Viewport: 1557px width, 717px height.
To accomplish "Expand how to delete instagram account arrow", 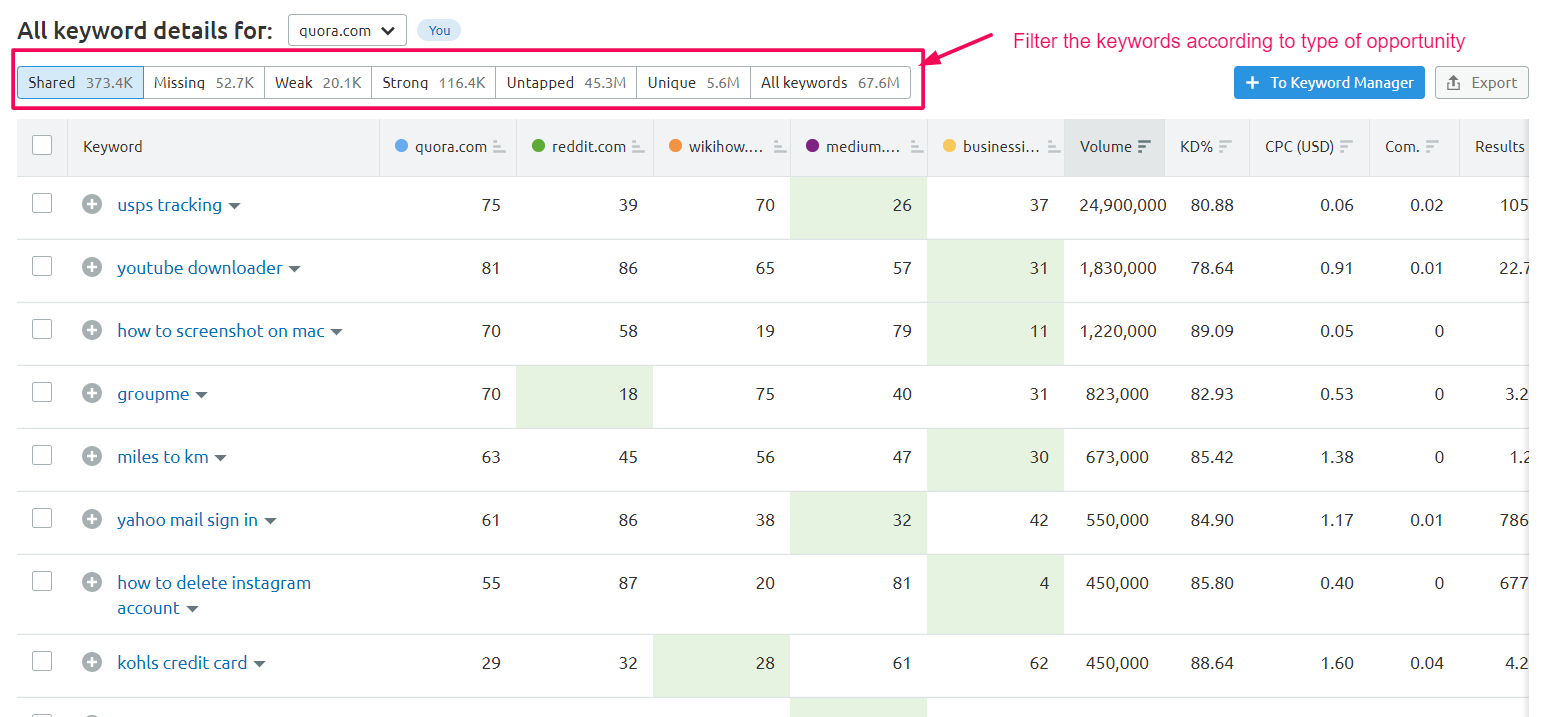I will click(193, 610).
